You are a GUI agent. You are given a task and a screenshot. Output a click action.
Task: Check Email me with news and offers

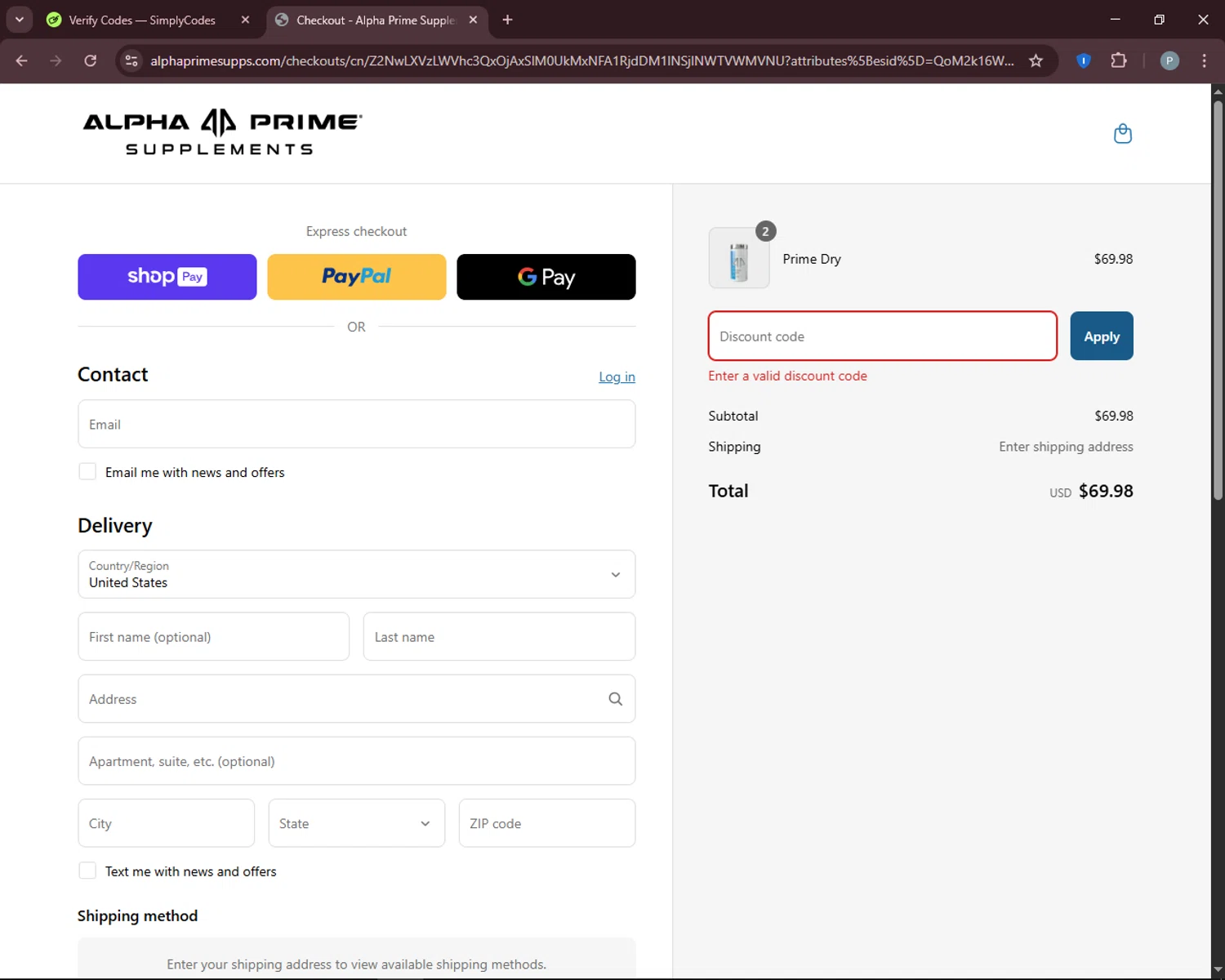87,471
